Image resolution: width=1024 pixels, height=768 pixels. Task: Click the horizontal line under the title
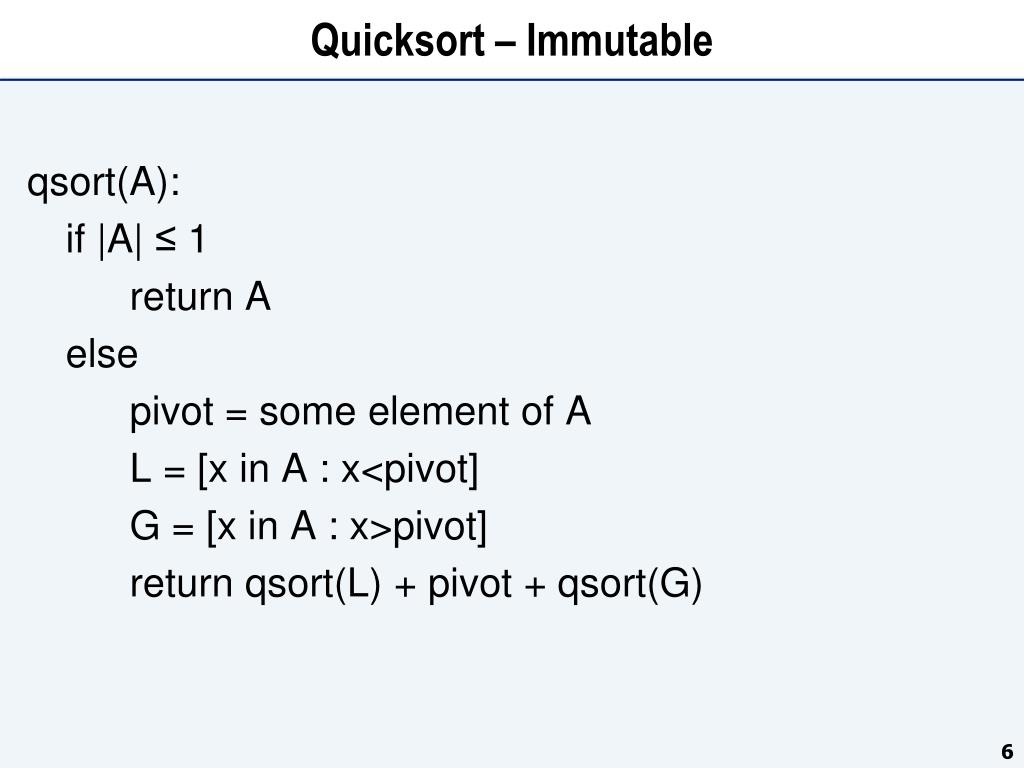(x=512, y=80)
